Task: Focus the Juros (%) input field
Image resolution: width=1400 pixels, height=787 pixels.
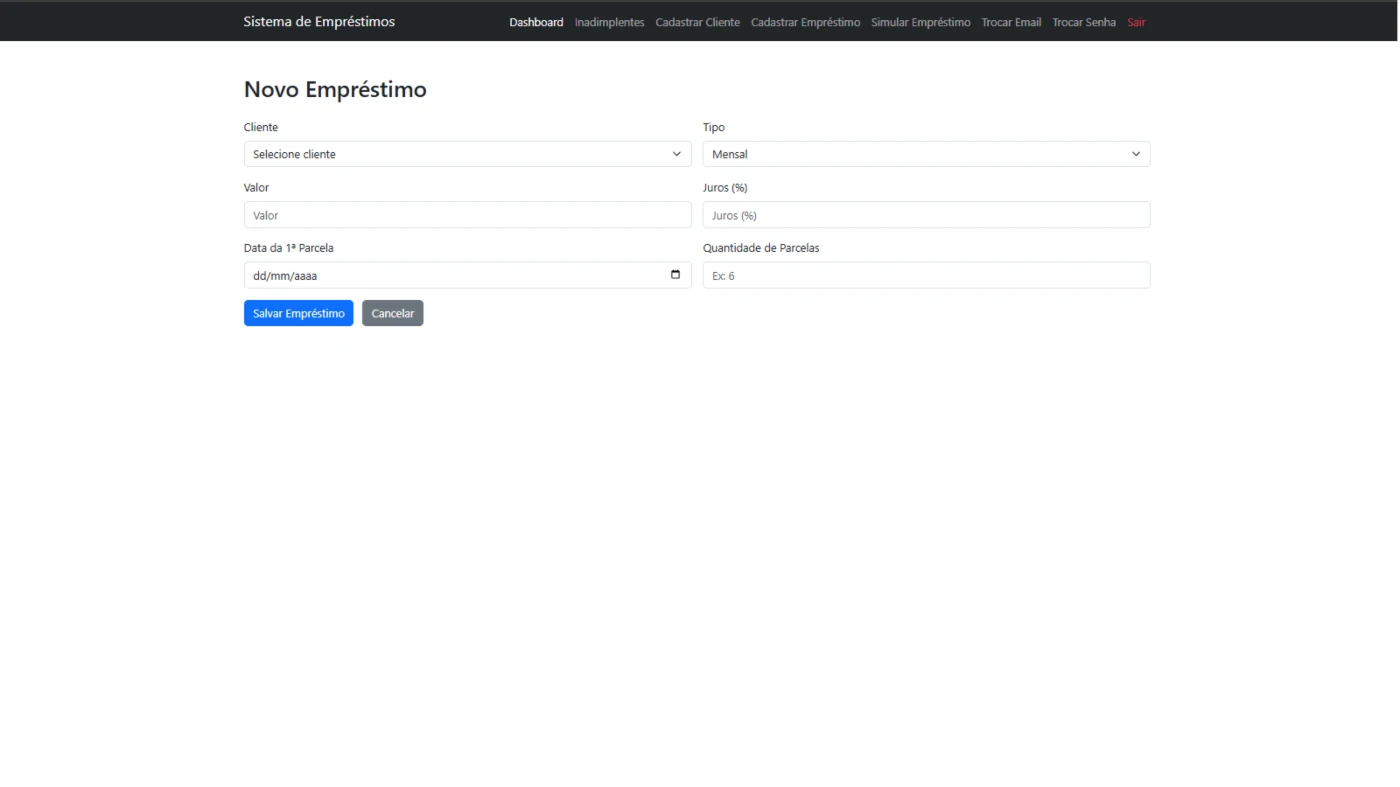Action: tap(926, 215)
